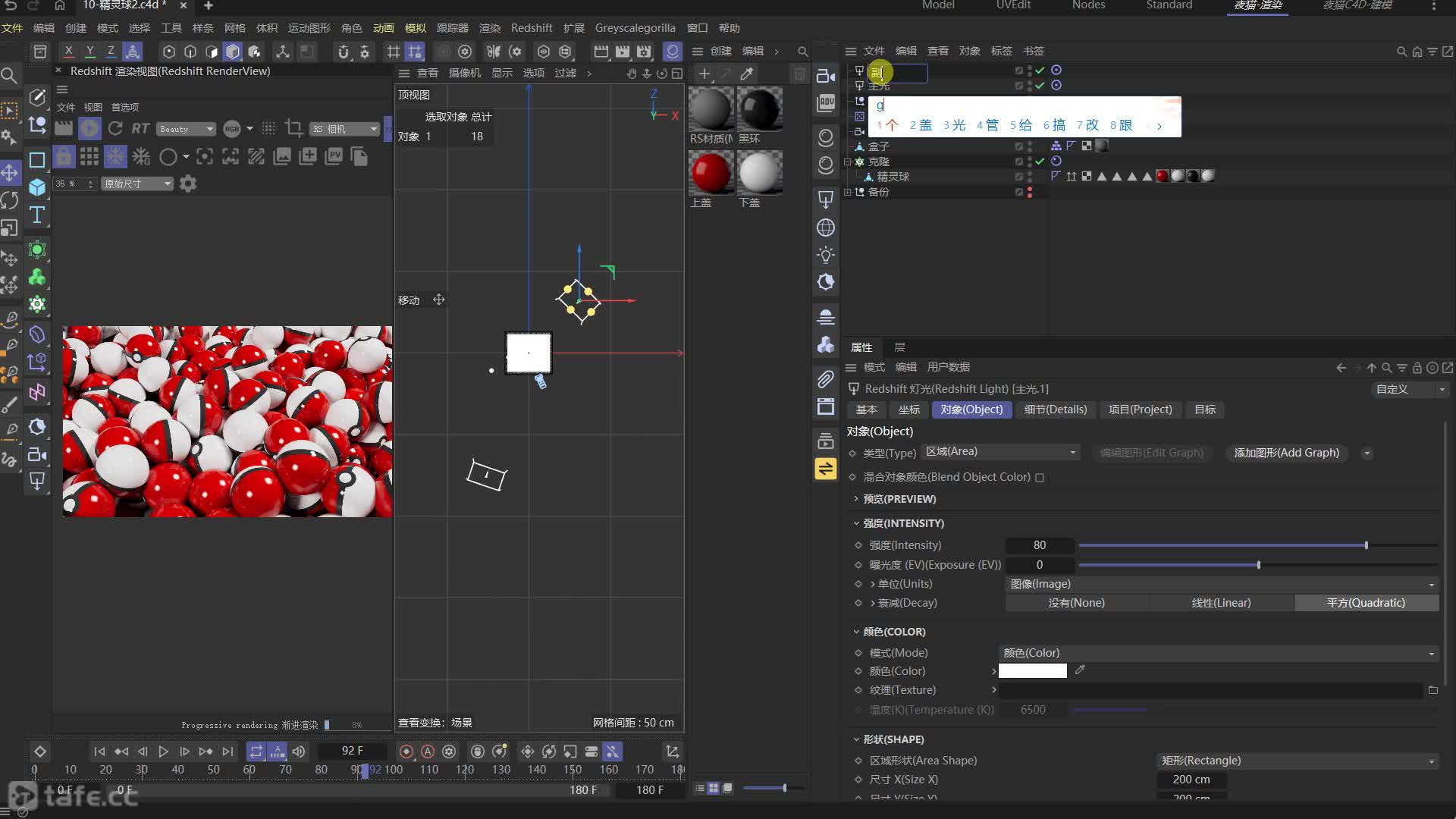This screenshot has height=819, width=1456.
Task: Switch to the Nodes layout tab
Action: [1088, 5]
